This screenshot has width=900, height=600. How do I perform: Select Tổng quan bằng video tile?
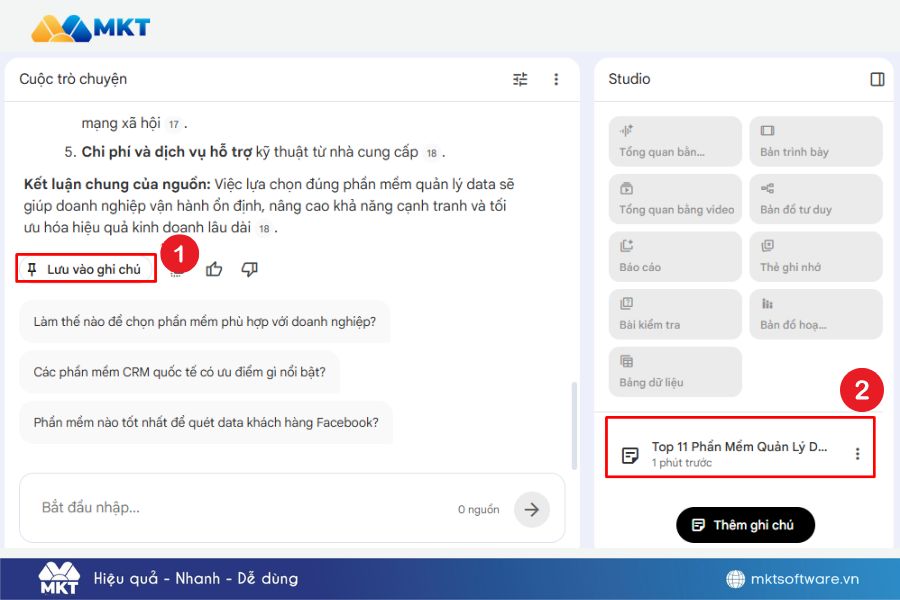(675, 198)
